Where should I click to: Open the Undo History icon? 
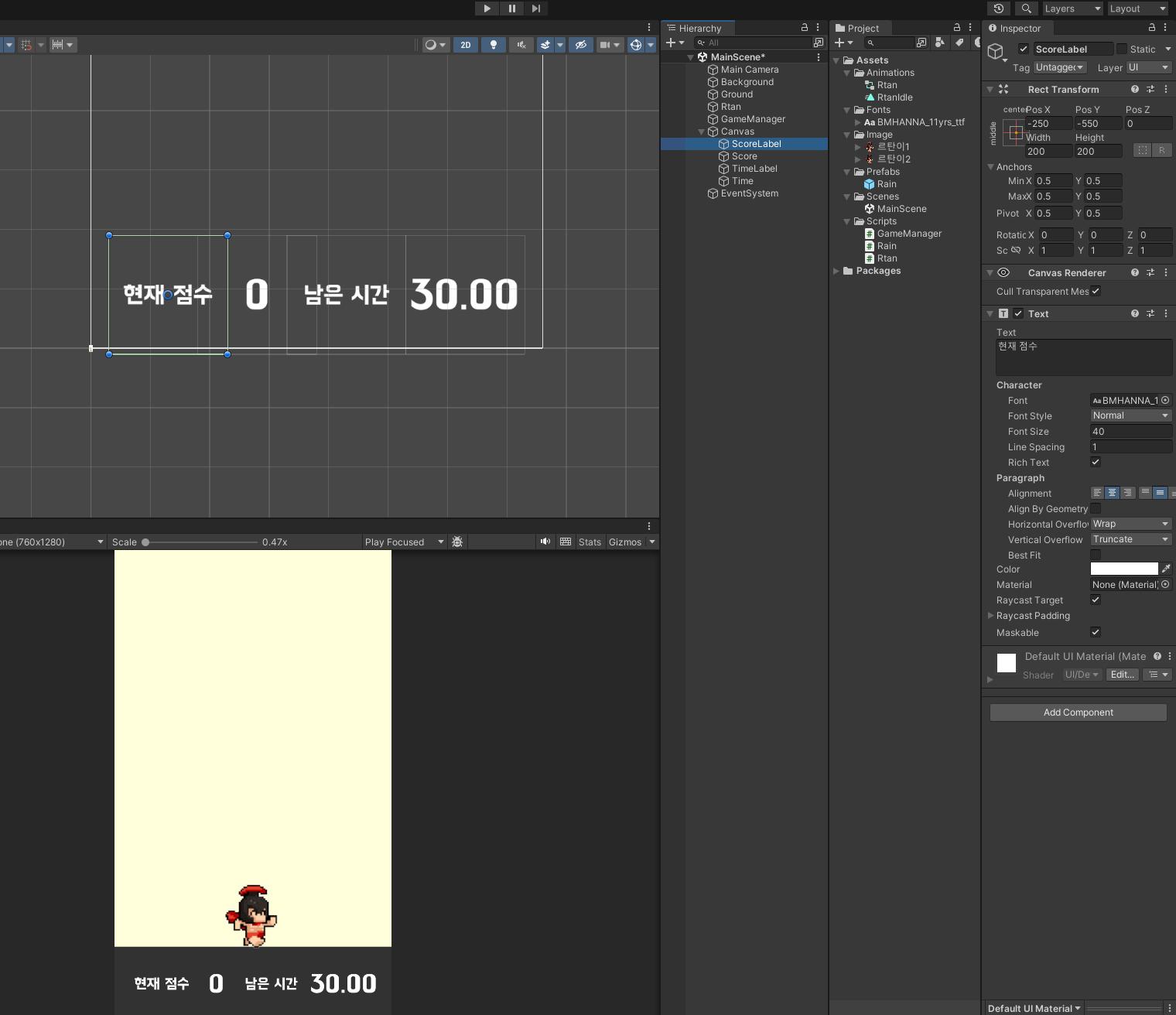tap(999, 9)
